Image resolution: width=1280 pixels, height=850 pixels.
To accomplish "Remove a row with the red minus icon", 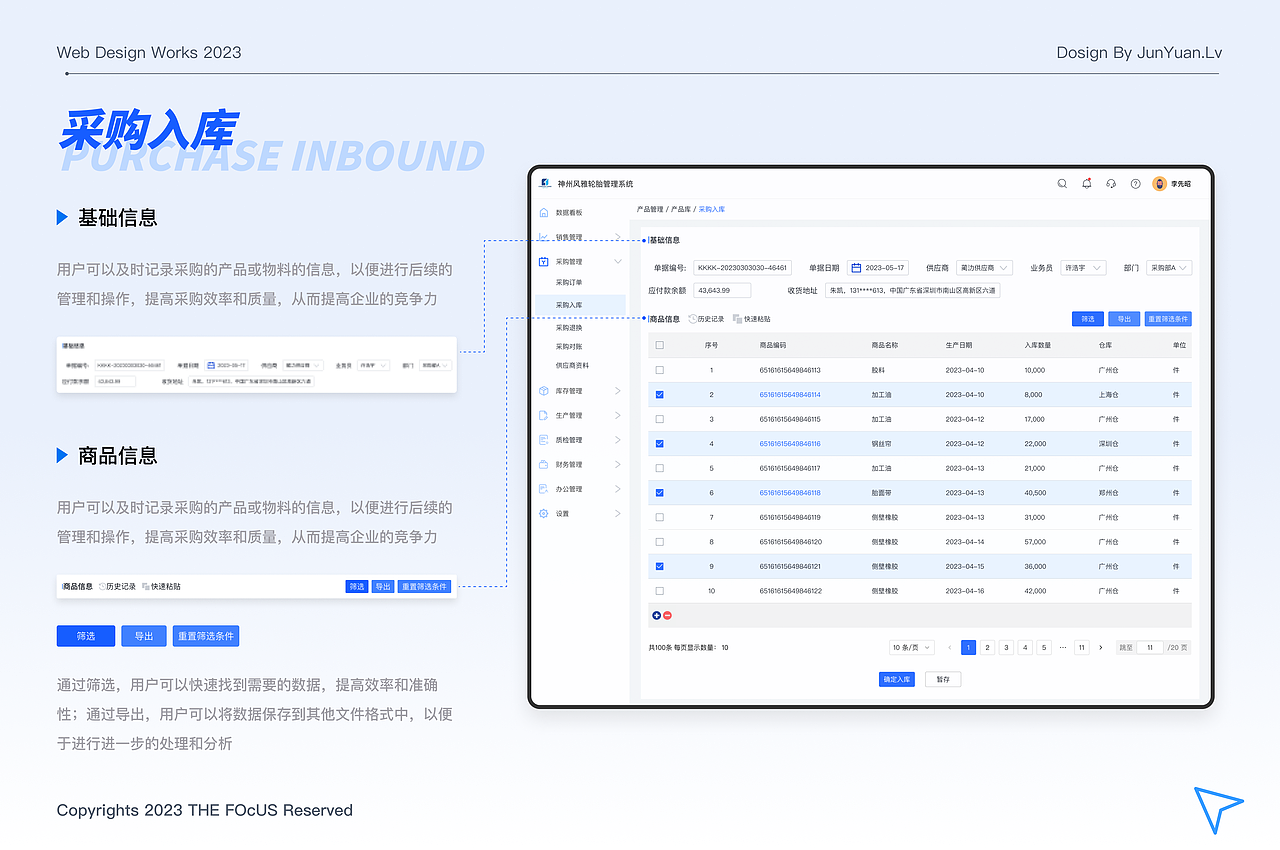I will click(x=667, y=615).
